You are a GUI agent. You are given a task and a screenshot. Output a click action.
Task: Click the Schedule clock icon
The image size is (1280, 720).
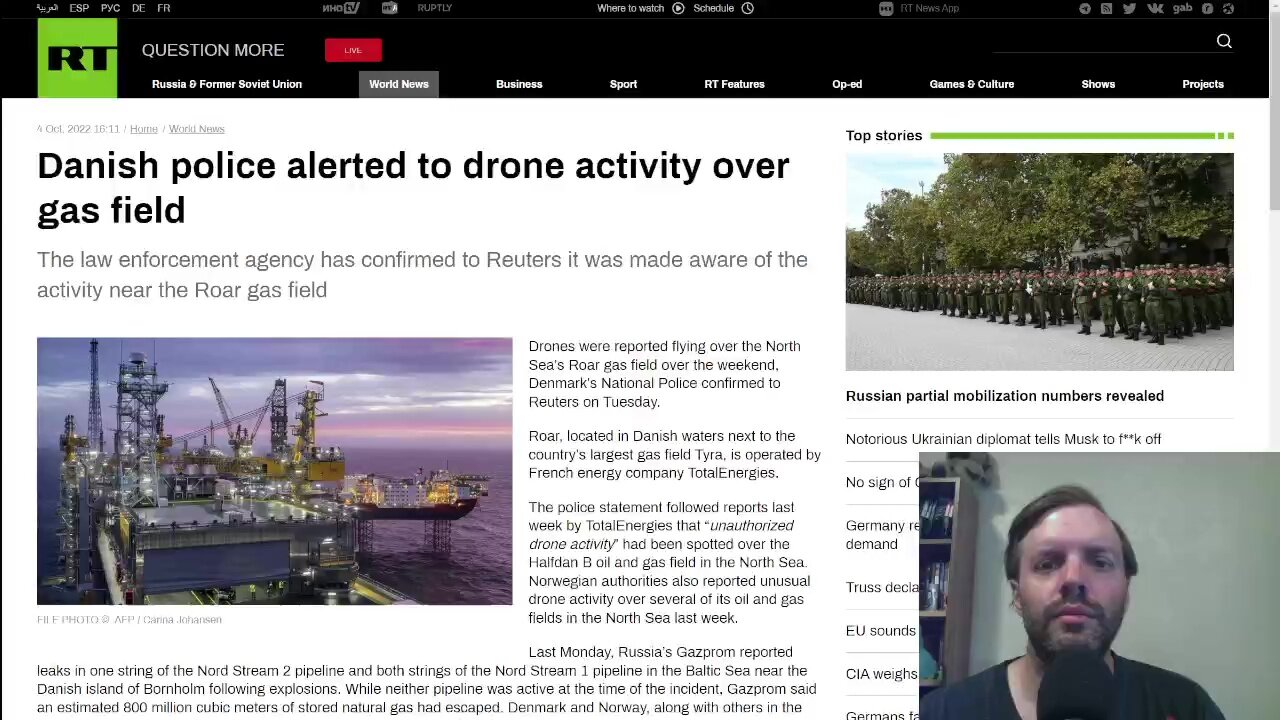coord(747,8)
